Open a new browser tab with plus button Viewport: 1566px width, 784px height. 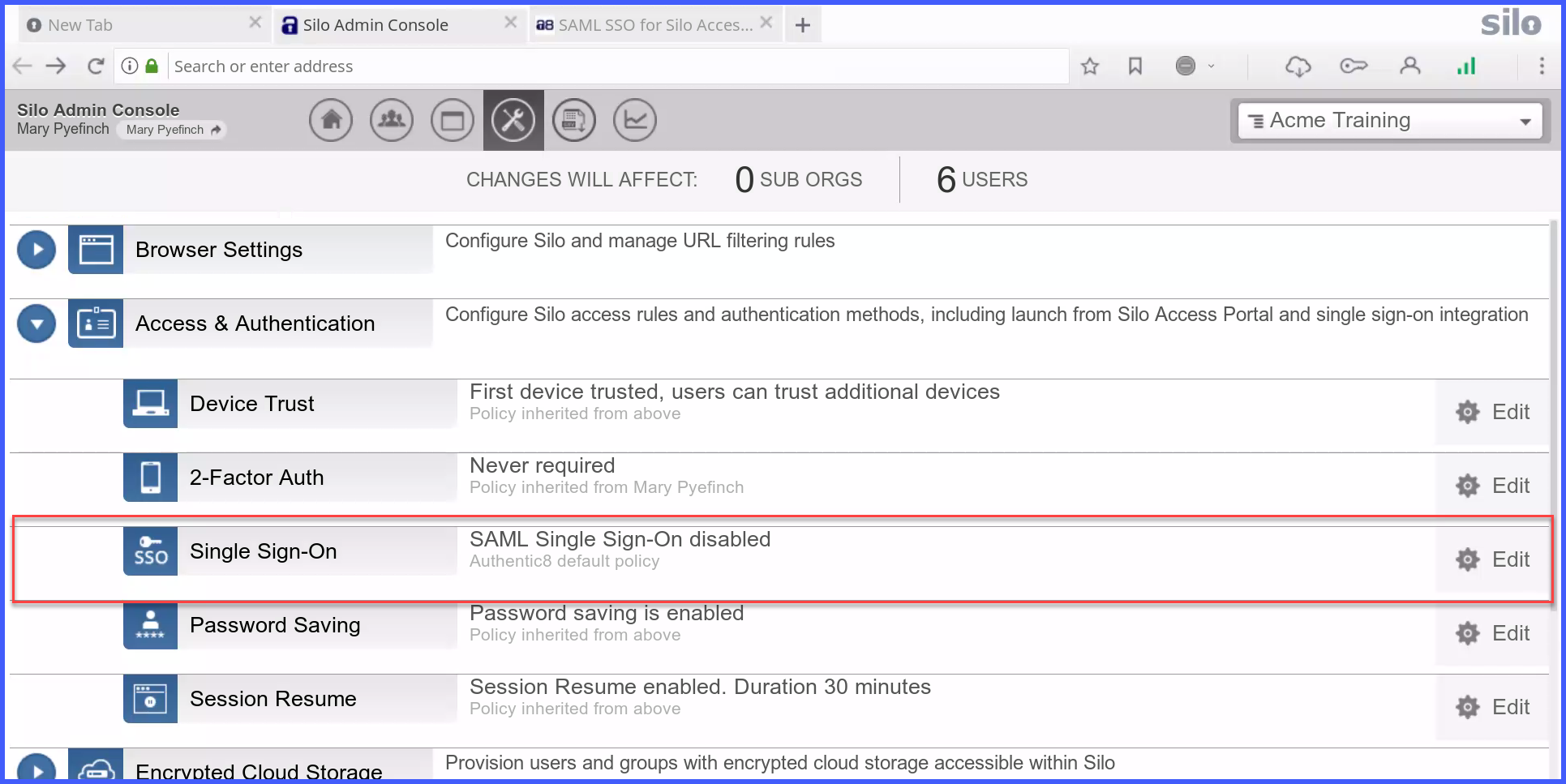click(x=803, y=25)
